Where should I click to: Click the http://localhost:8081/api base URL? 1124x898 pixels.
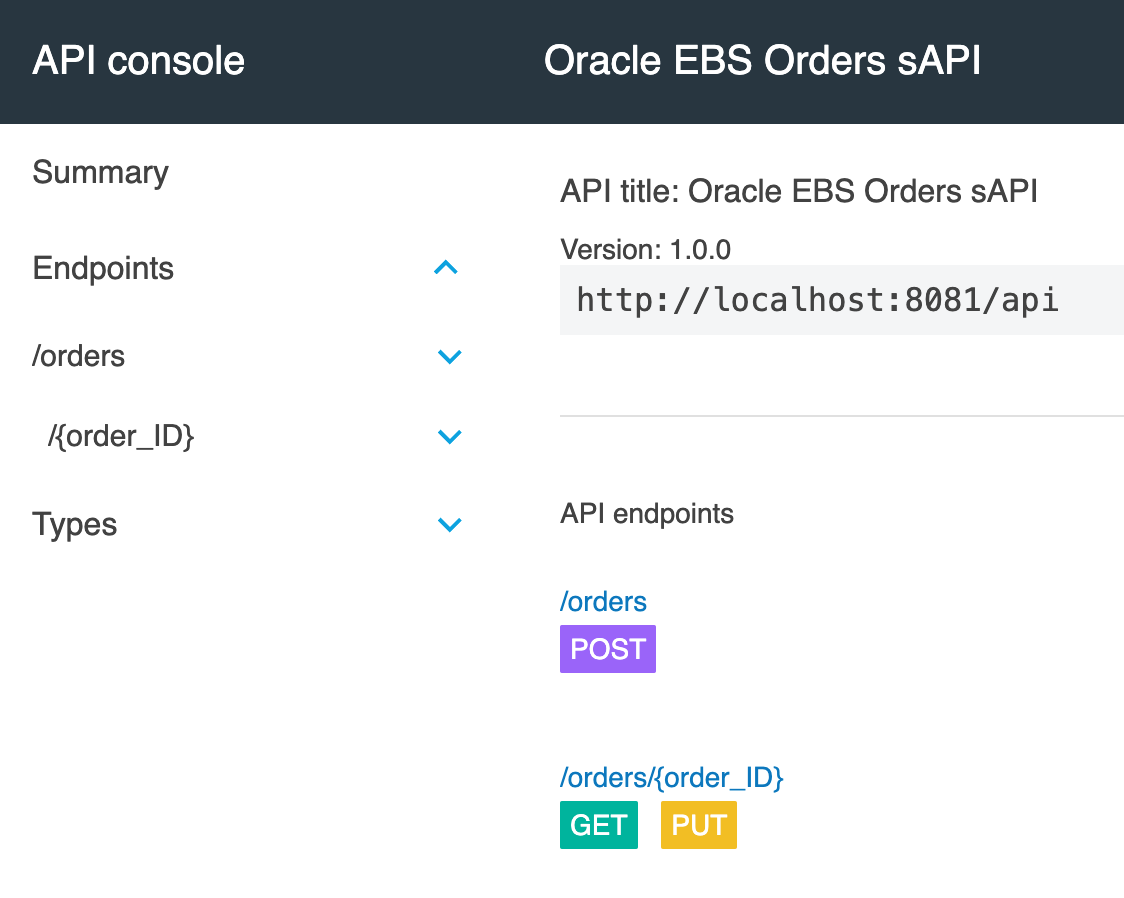pyautogui.click(x=817, y=300)
